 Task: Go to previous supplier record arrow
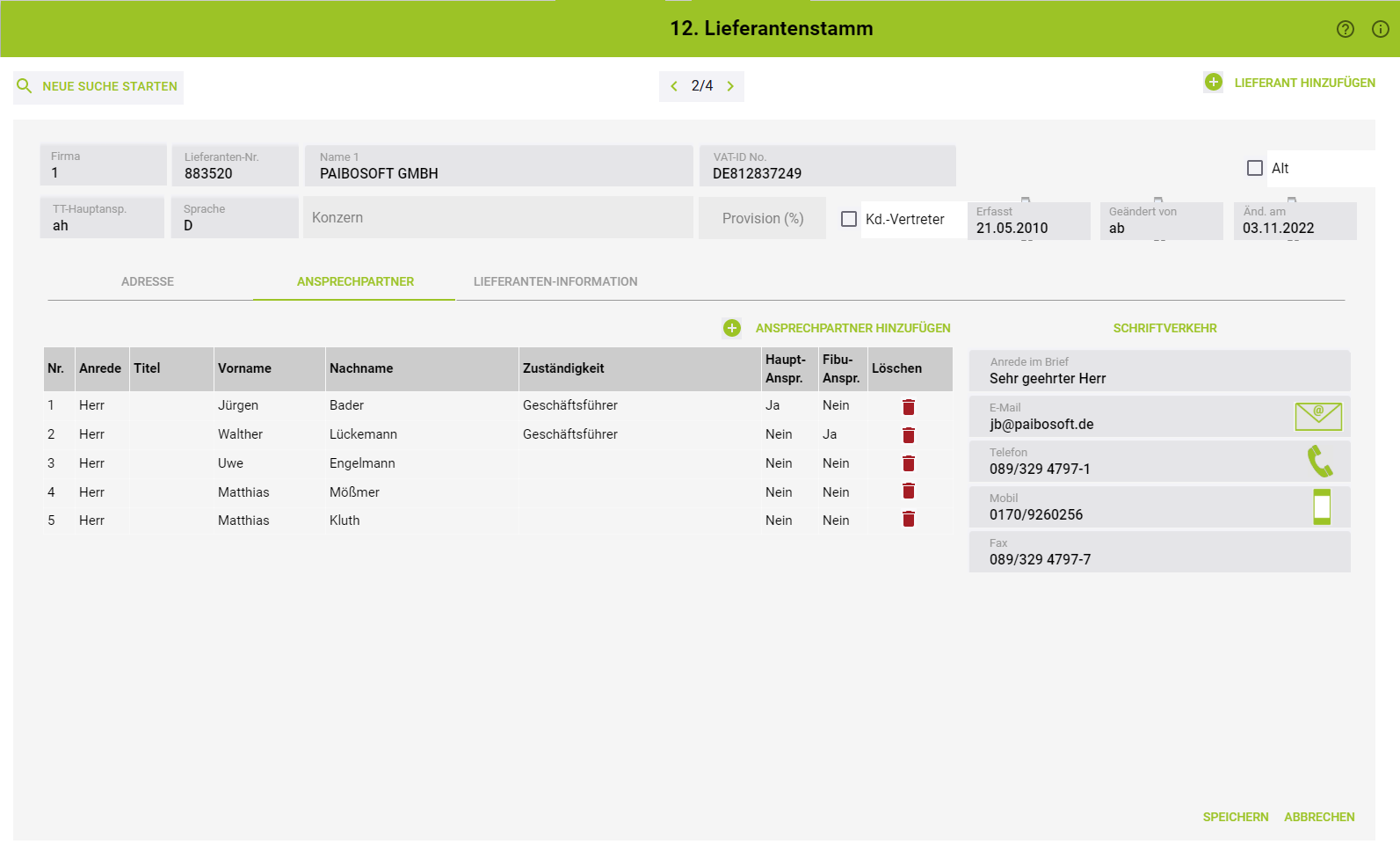click(x=674, y=86)
